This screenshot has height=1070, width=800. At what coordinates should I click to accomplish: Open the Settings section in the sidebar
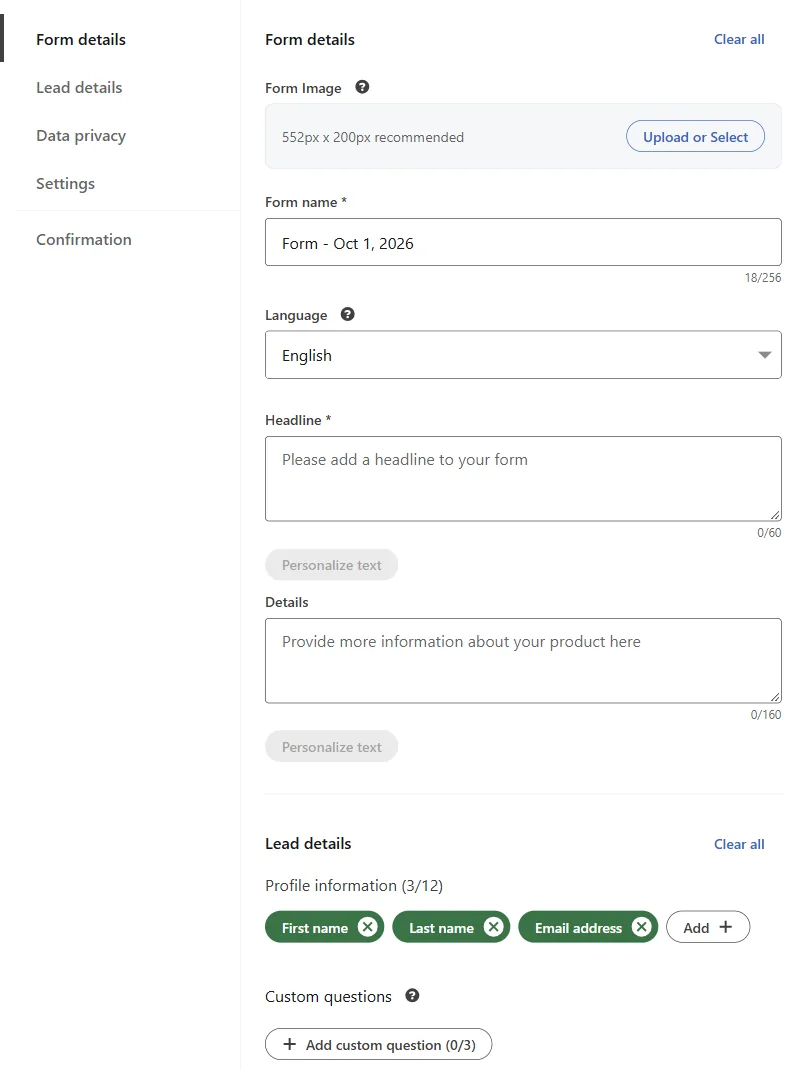pyautogui.click(x=66, y=184)
